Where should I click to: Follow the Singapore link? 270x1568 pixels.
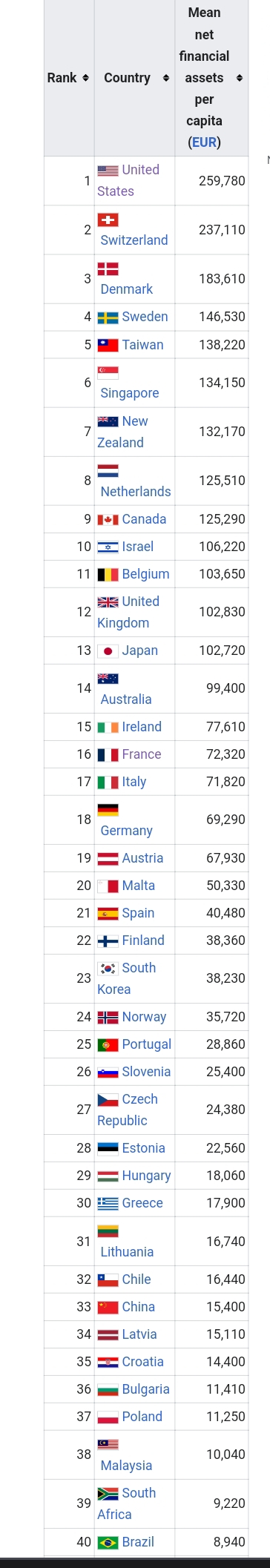click(x=130, y=393)
